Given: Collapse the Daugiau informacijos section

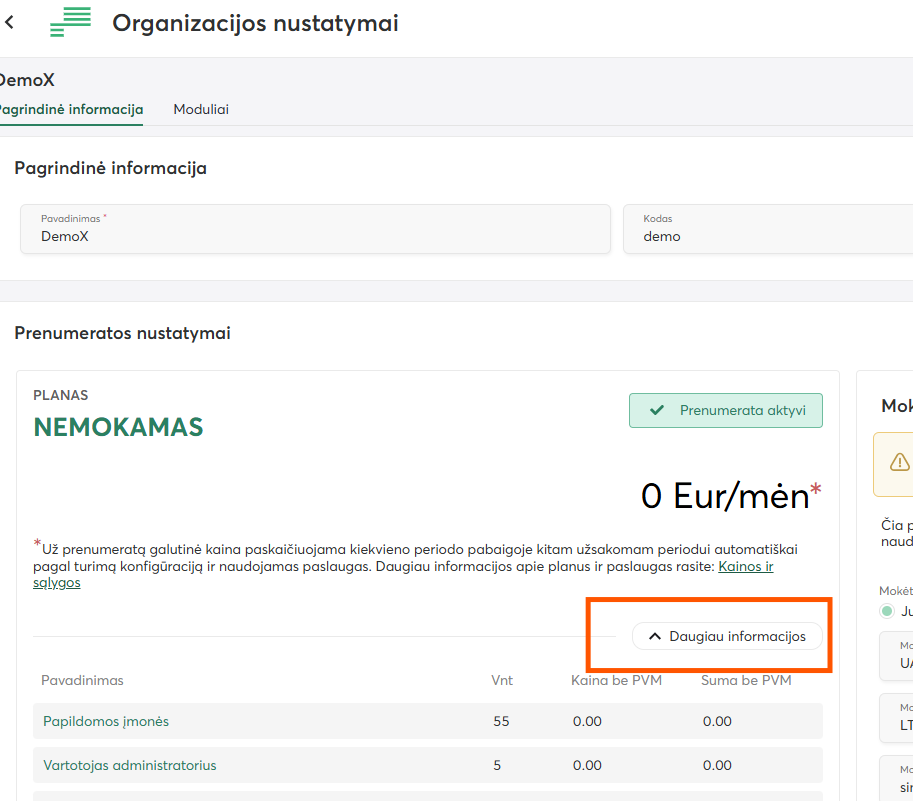Looking at the screenshot, I should coord(727,636).
